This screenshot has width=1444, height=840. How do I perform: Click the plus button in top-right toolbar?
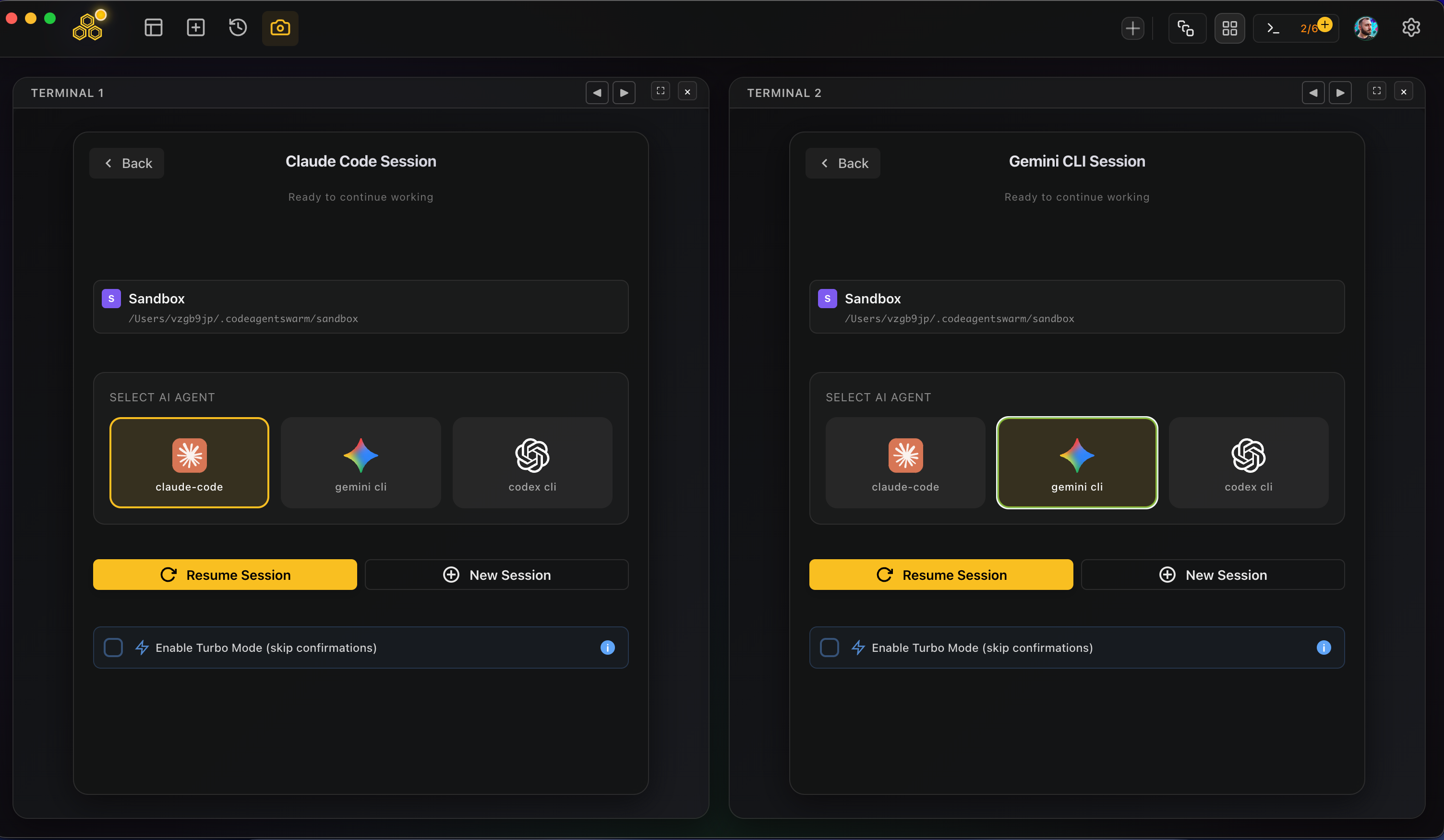tap(1133, 28)
